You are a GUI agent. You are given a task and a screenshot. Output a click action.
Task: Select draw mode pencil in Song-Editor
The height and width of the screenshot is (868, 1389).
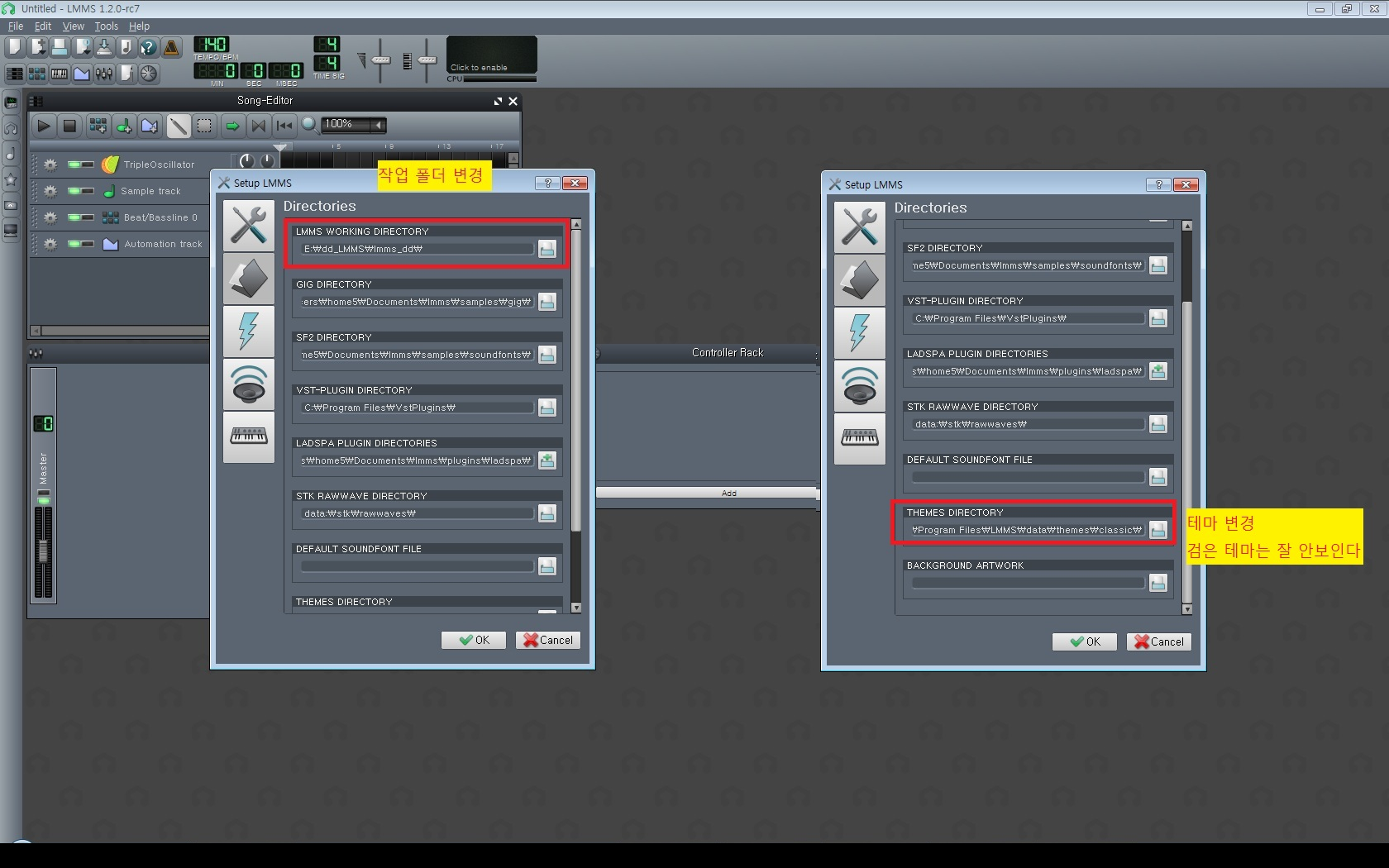coord(178,126)
